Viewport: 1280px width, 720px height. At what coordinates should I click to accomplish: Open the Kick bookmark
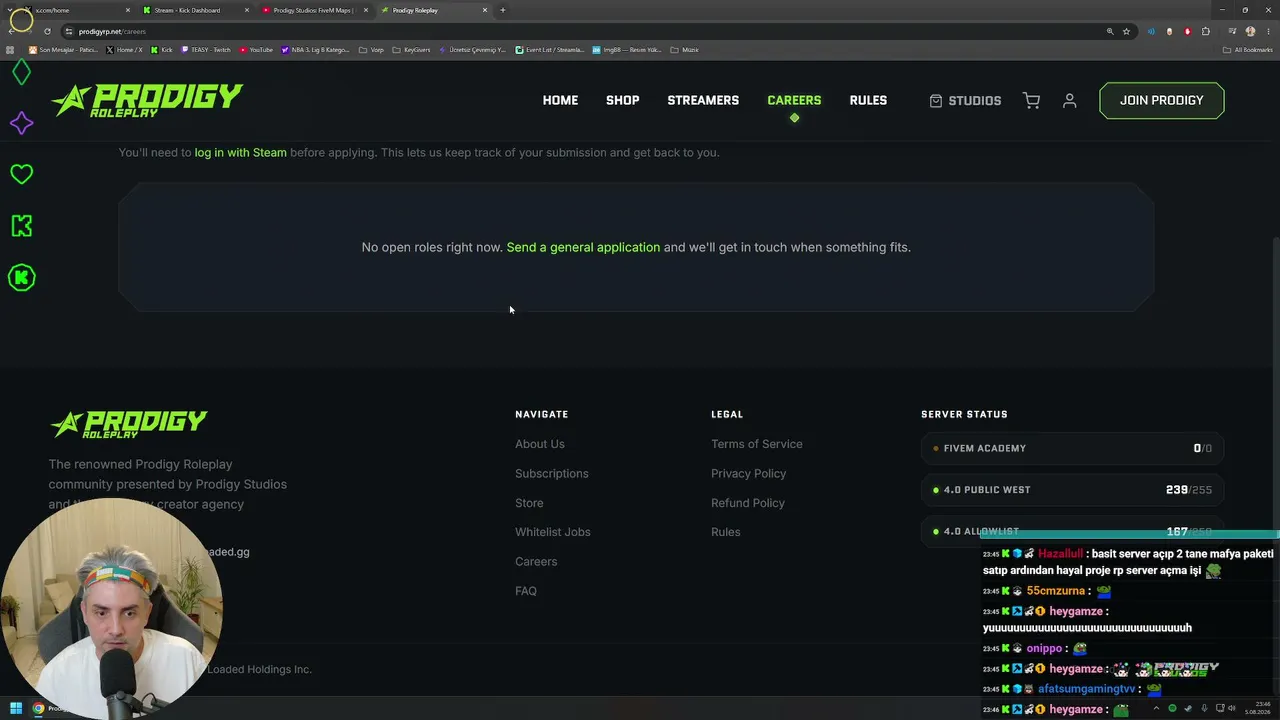[161, 50]
